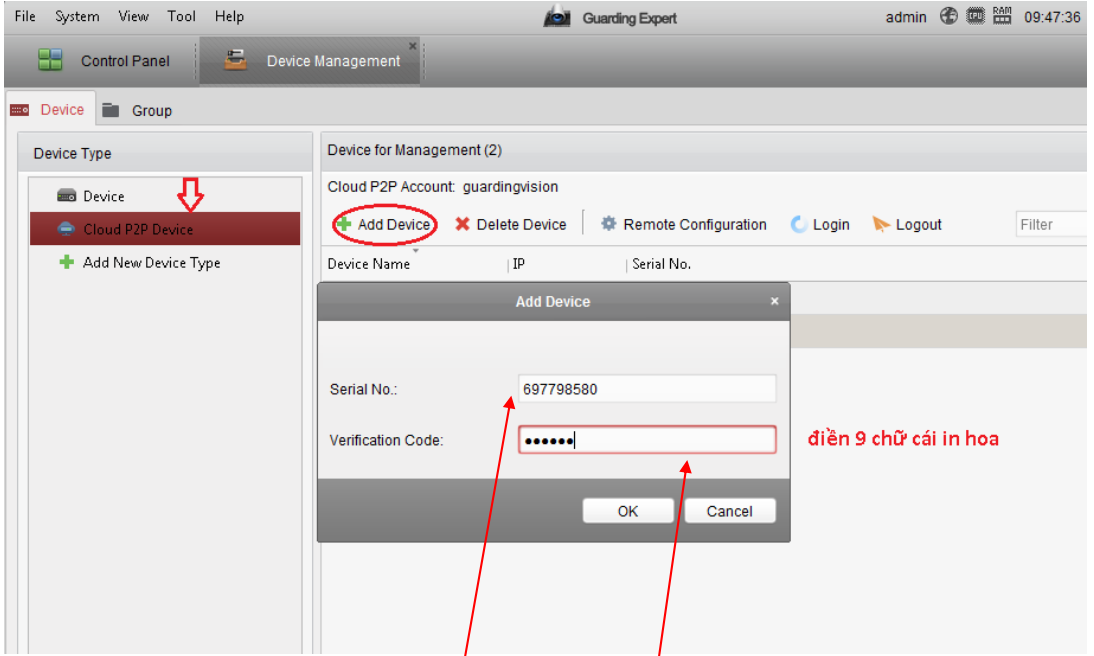Click the network globe status icon
The height and width of the screenshot is (656, 1094).
[948, 15]
